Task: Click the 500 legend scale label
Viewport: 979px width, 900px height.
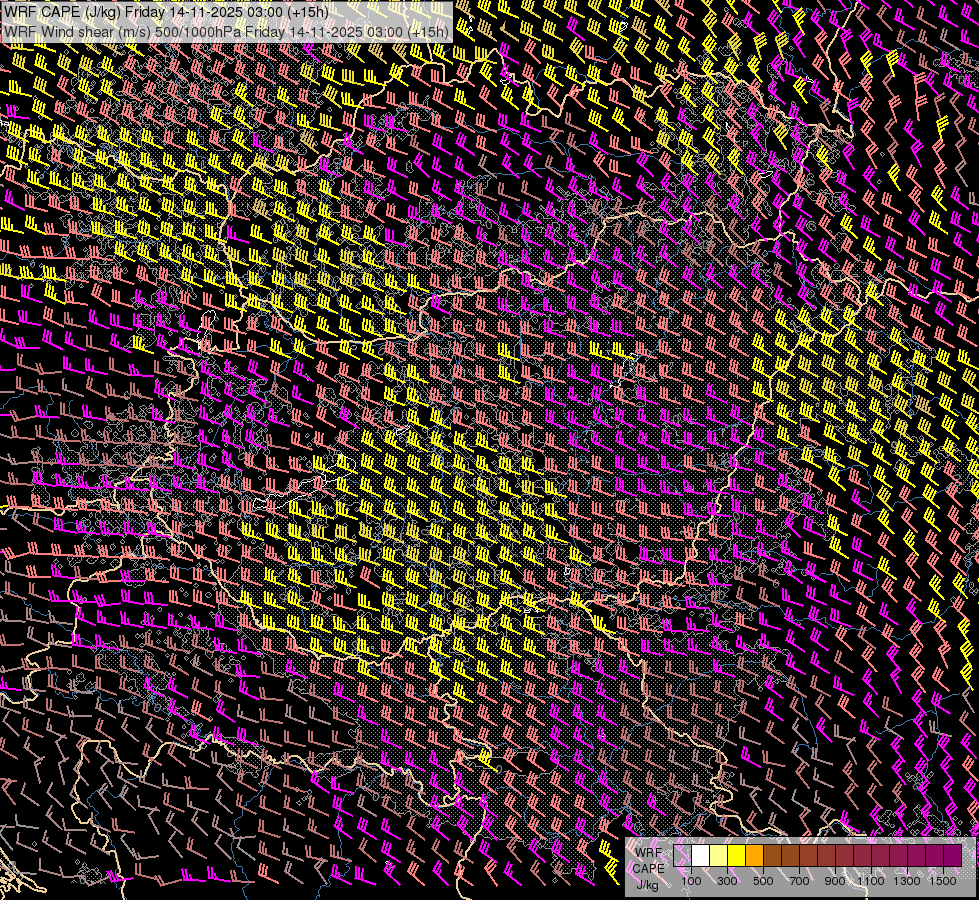Action: [x=763, y=881]
